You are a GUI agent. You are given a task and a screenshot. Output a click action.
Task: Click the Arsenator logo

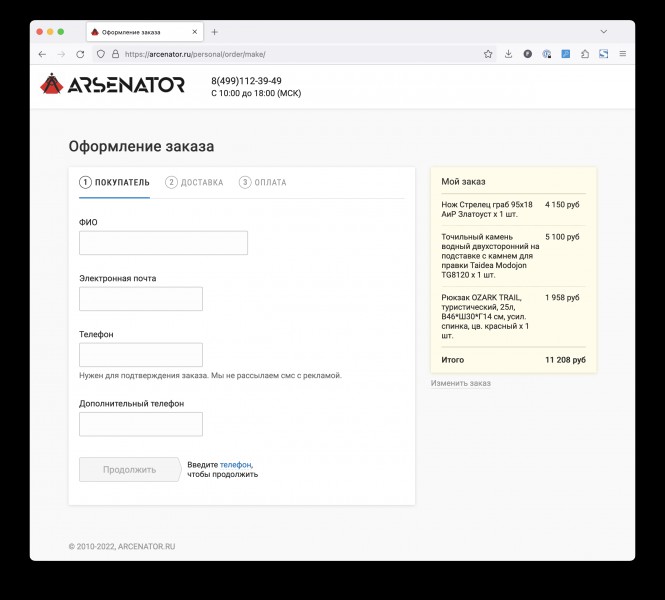(112, 84)
